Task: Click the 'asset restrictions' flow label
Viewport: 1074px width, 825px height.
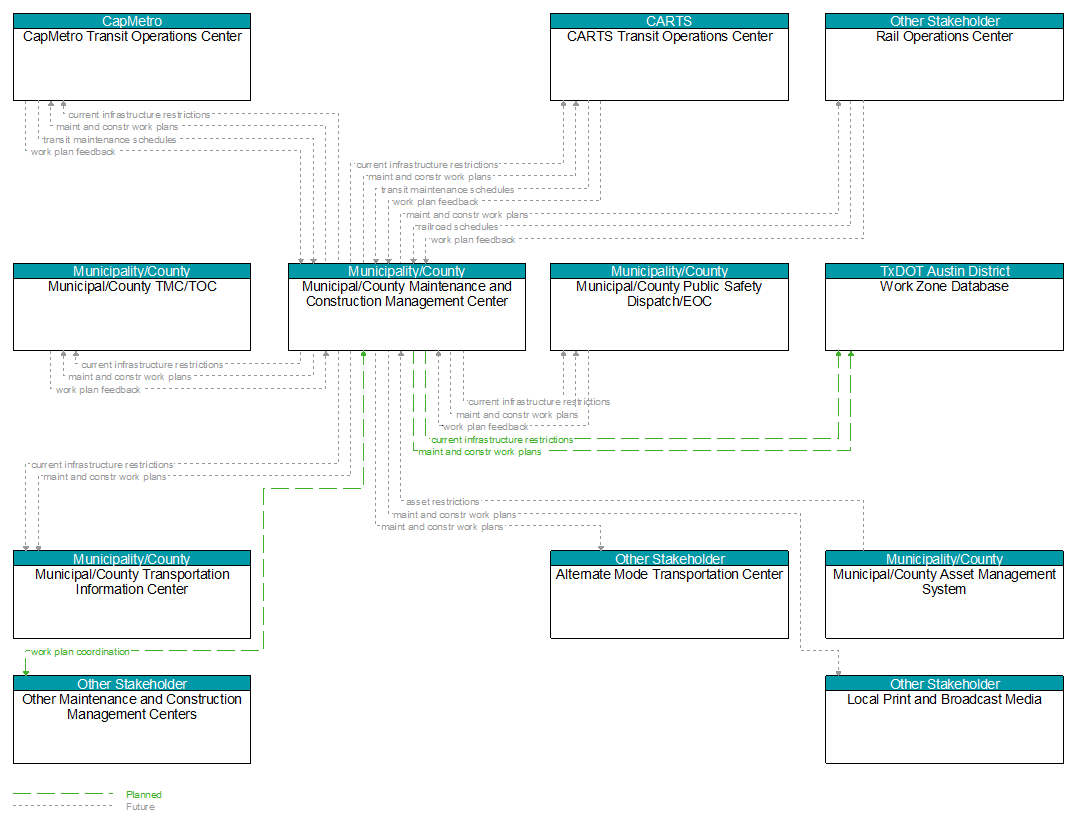Action: point(442,502)
